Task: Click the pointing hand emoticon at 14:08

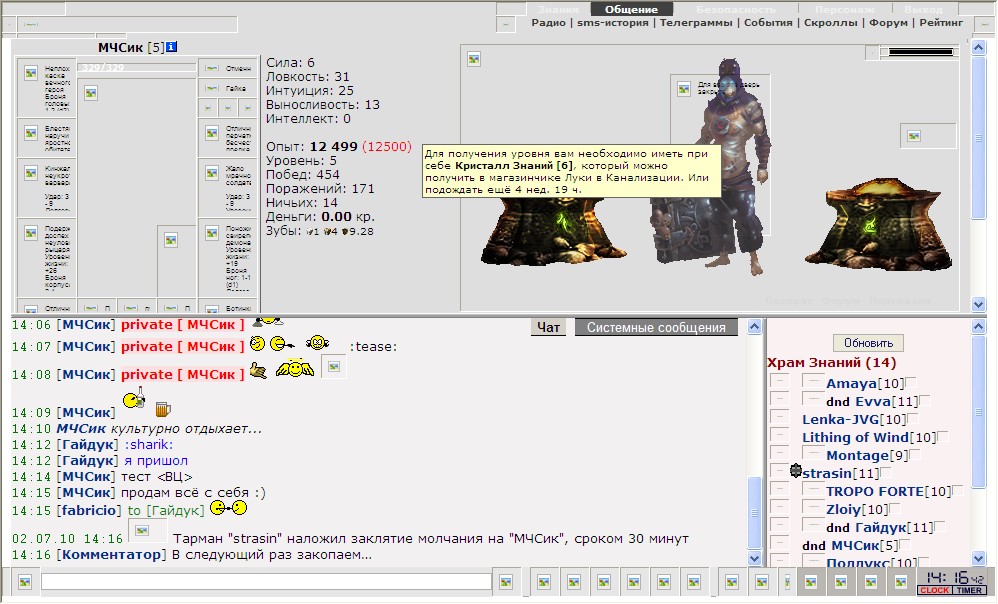Action: click(258, 370)
